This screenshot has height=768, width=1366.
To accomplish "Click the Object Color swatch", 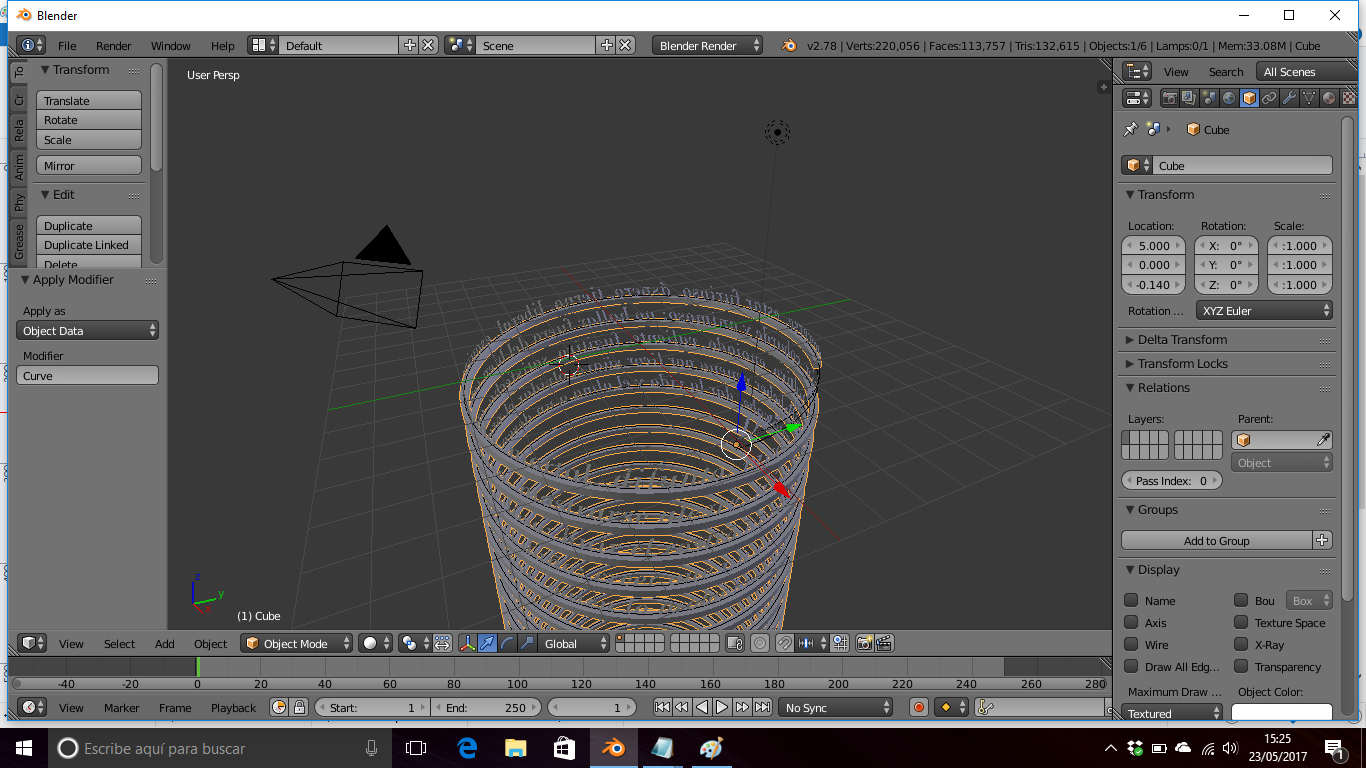I will pyautogui.click(x=1281, y=712).
